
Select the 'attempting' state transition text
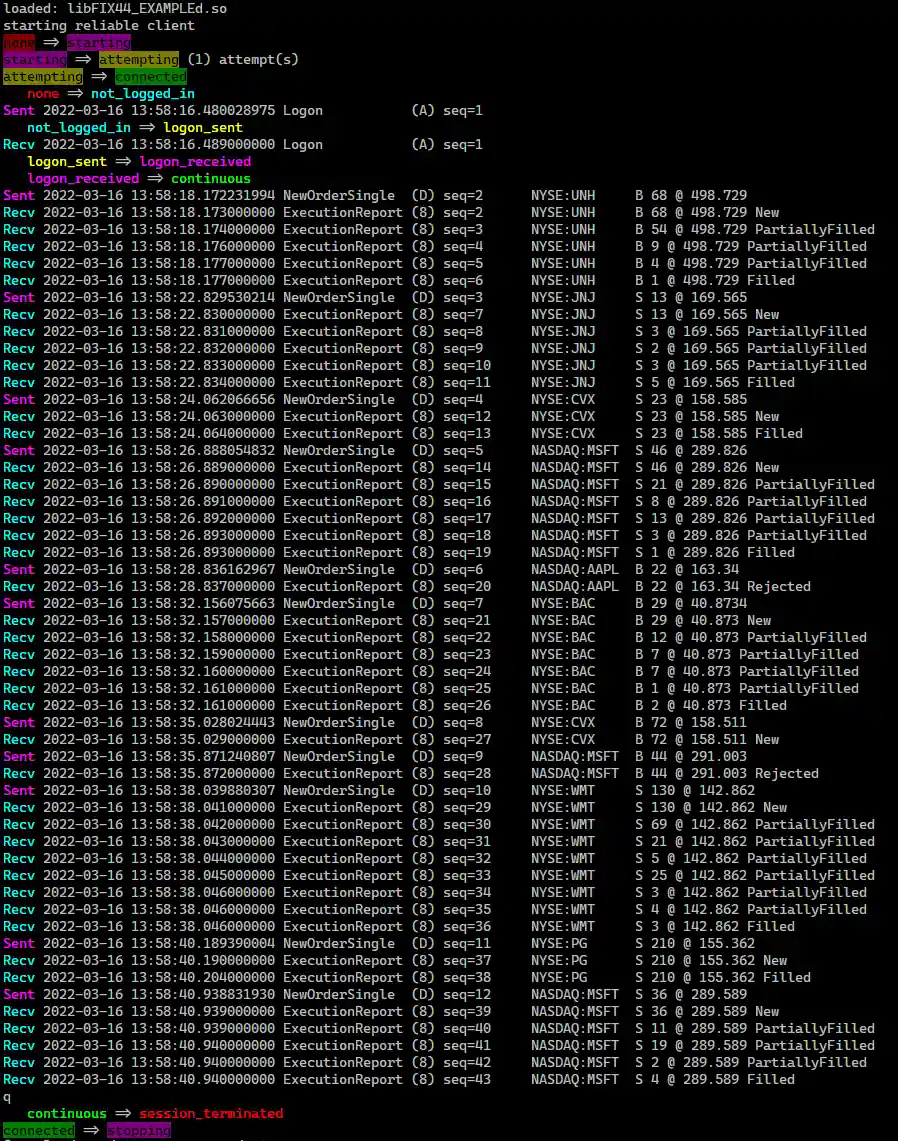138,59
